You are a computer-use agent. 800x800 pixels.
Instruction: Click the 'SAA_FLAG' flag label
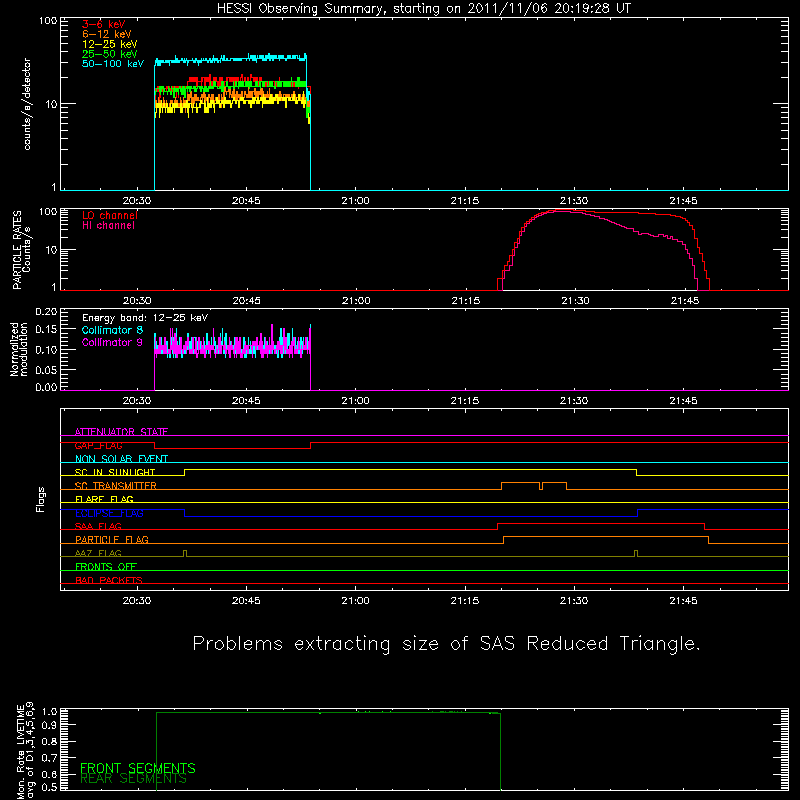[98, 526]
